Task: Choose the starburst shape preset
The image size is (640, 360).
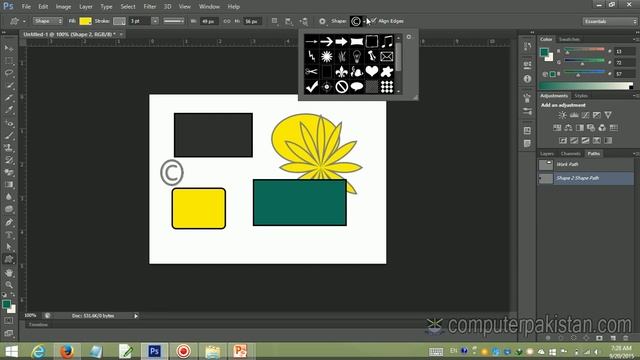Action: pyautogui.click(x=327, y=56)
